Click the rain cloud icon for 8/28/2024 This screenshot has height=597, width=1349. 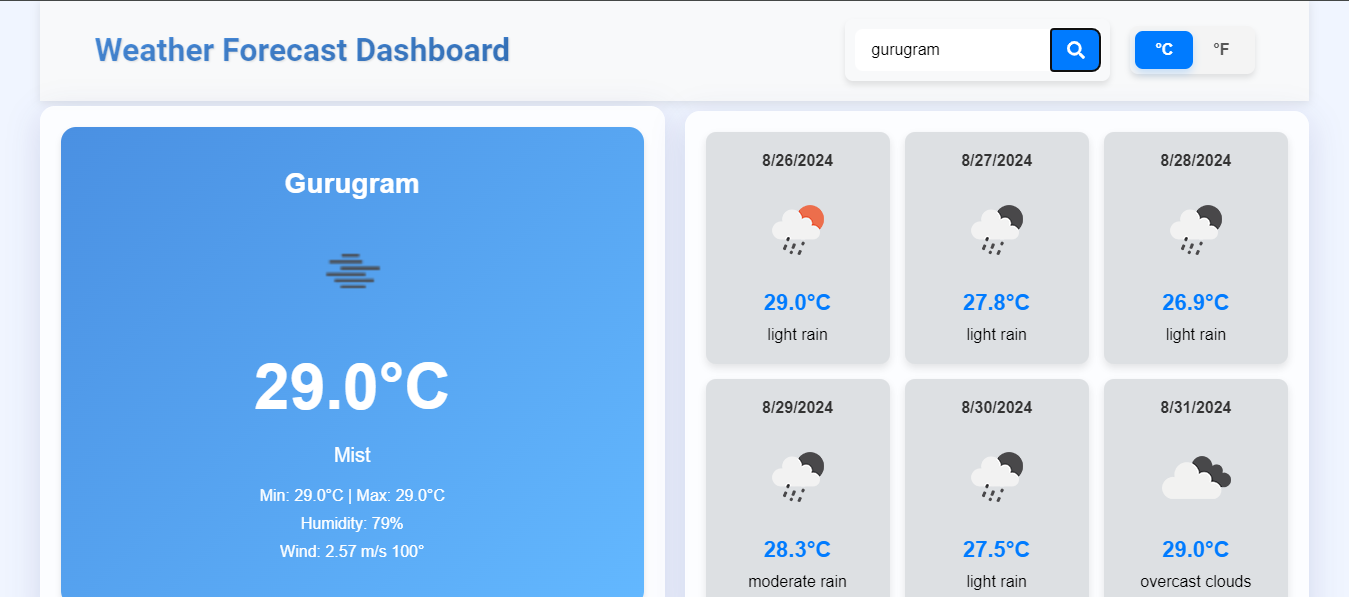pos(1195,230)
